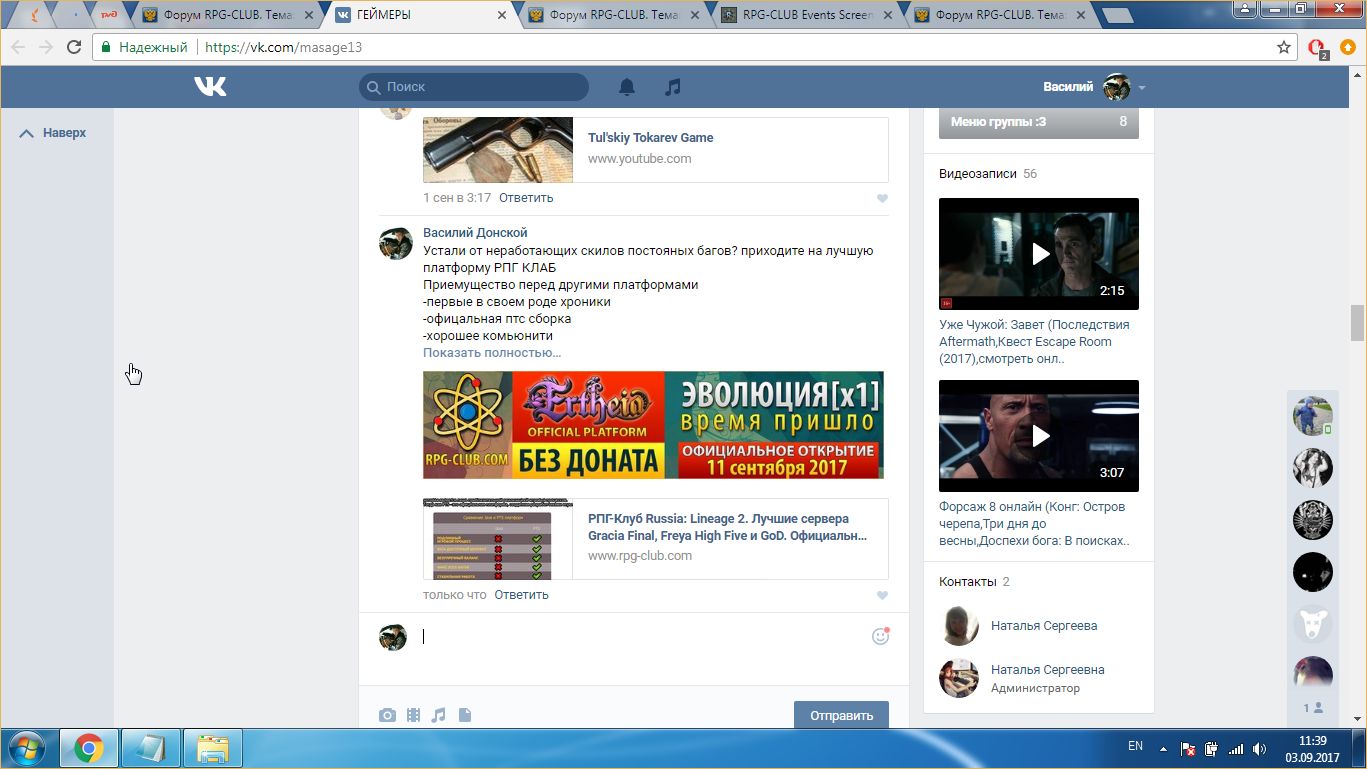Screen dimensions: 1367x769
Task: Open Уже Чужой: Завет video title
Action: (x=1034, y=342)
